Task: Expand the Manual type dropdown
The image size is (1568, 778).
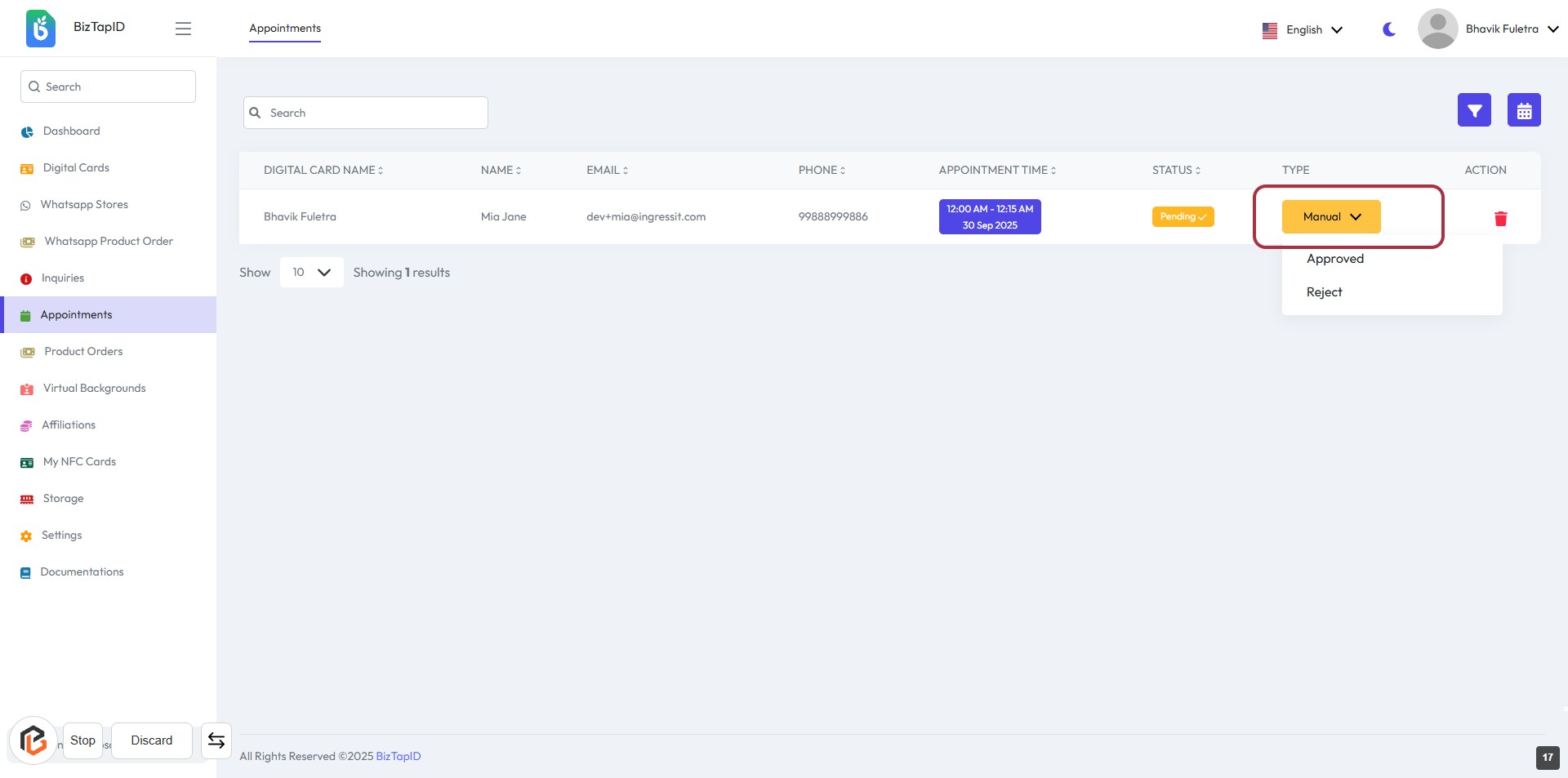Action: click(1330, 217)
